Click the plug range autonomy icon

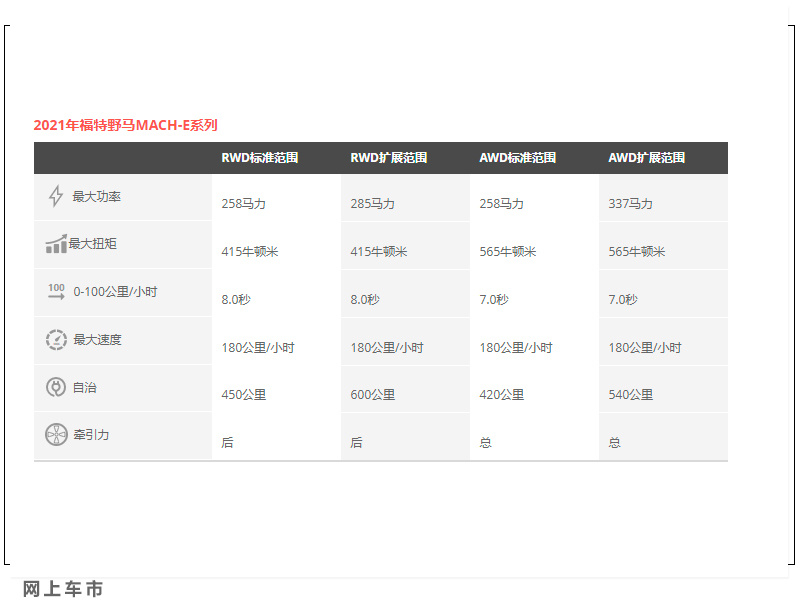pos(56,387)
